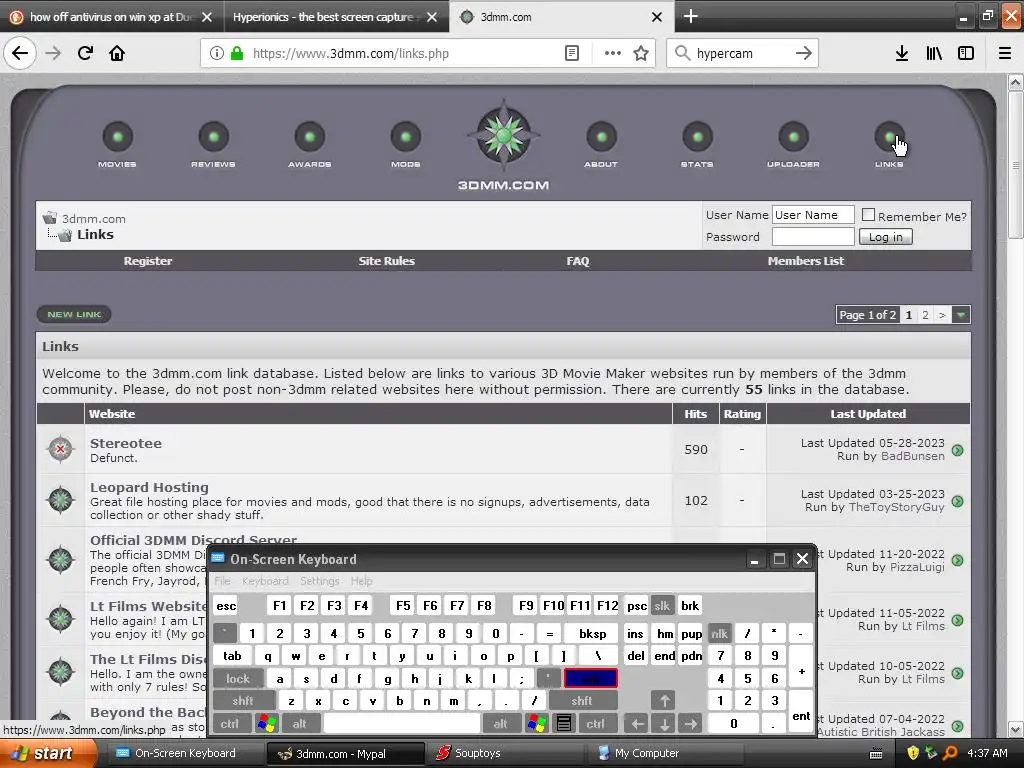This screenshot has height=768, width=1024.
Task: Open Help menu in On-Screen Keyboard
Action: click(x=361, y=581)
